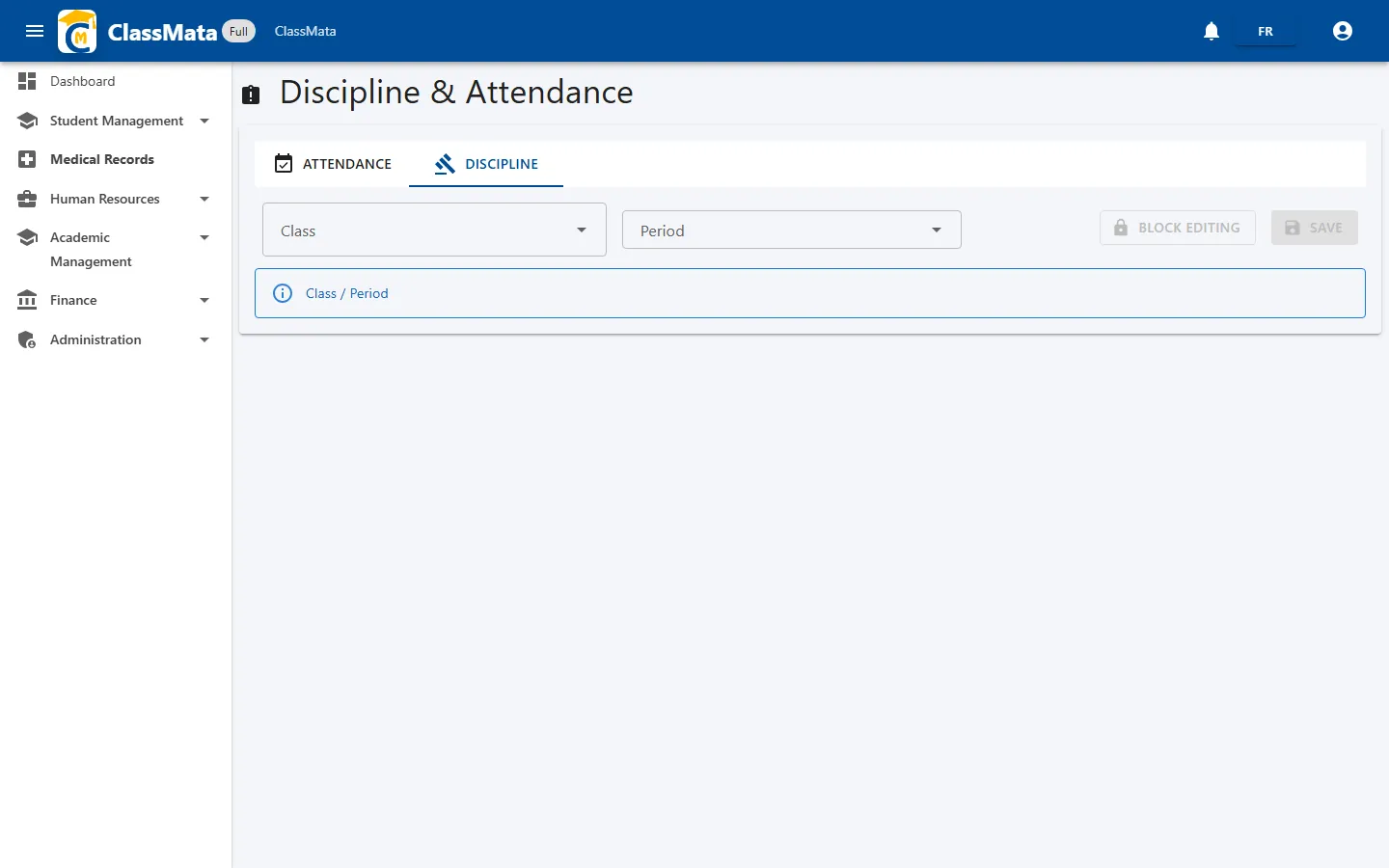The height and width of the screenshot is (868, 1389).
Task: Click the Full plan badge
Action: [239, 31]
